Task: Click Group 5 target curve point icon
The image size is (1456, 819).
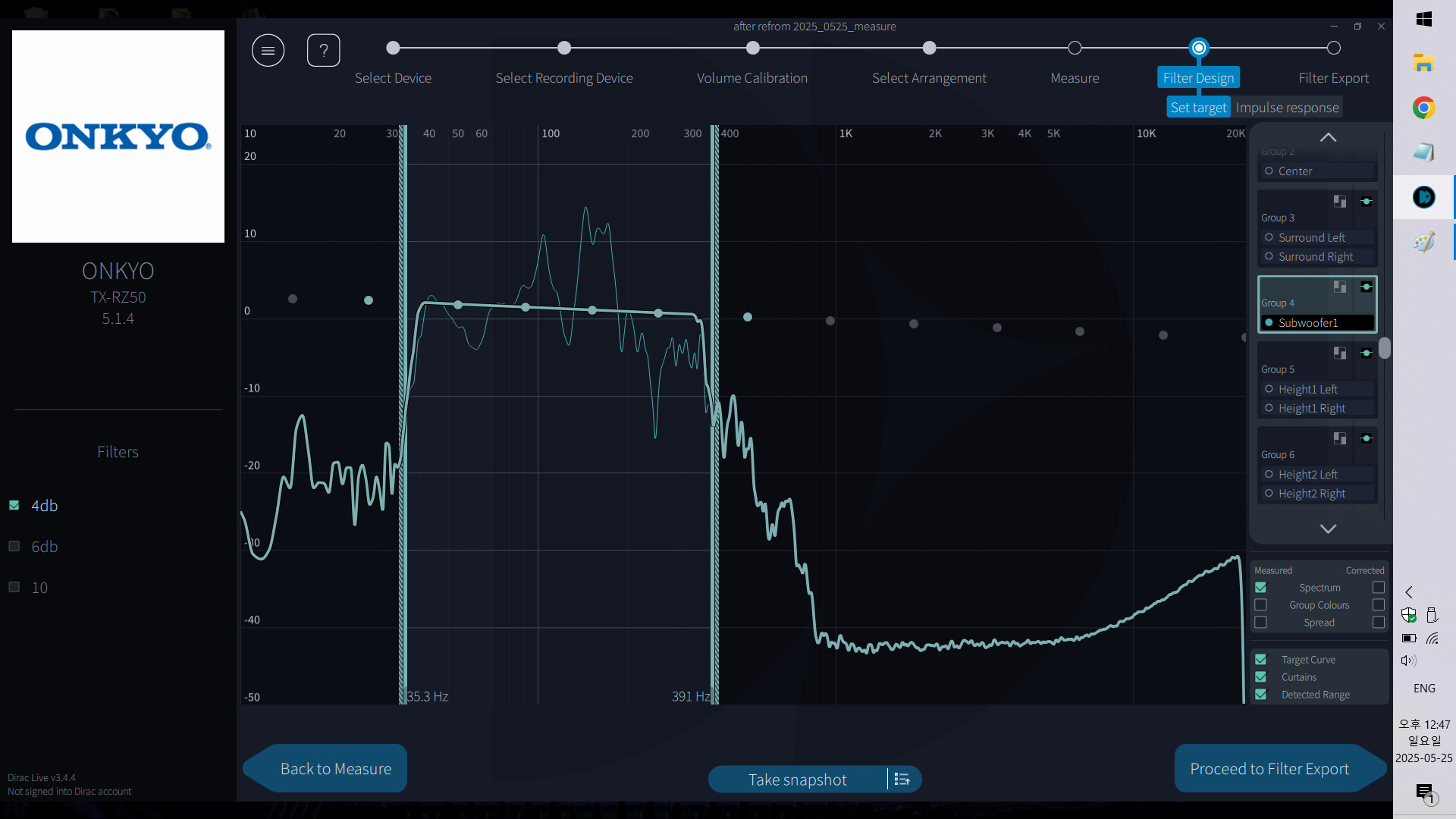Action: [x=1367, y=353]
